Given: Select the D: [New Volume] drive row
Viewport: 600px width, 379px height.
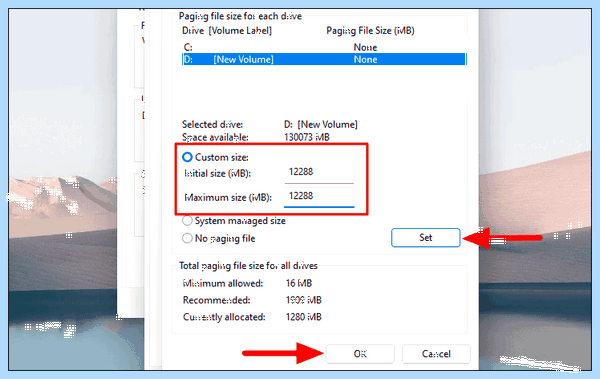Looking at the screenshot, I should point(324,59).
